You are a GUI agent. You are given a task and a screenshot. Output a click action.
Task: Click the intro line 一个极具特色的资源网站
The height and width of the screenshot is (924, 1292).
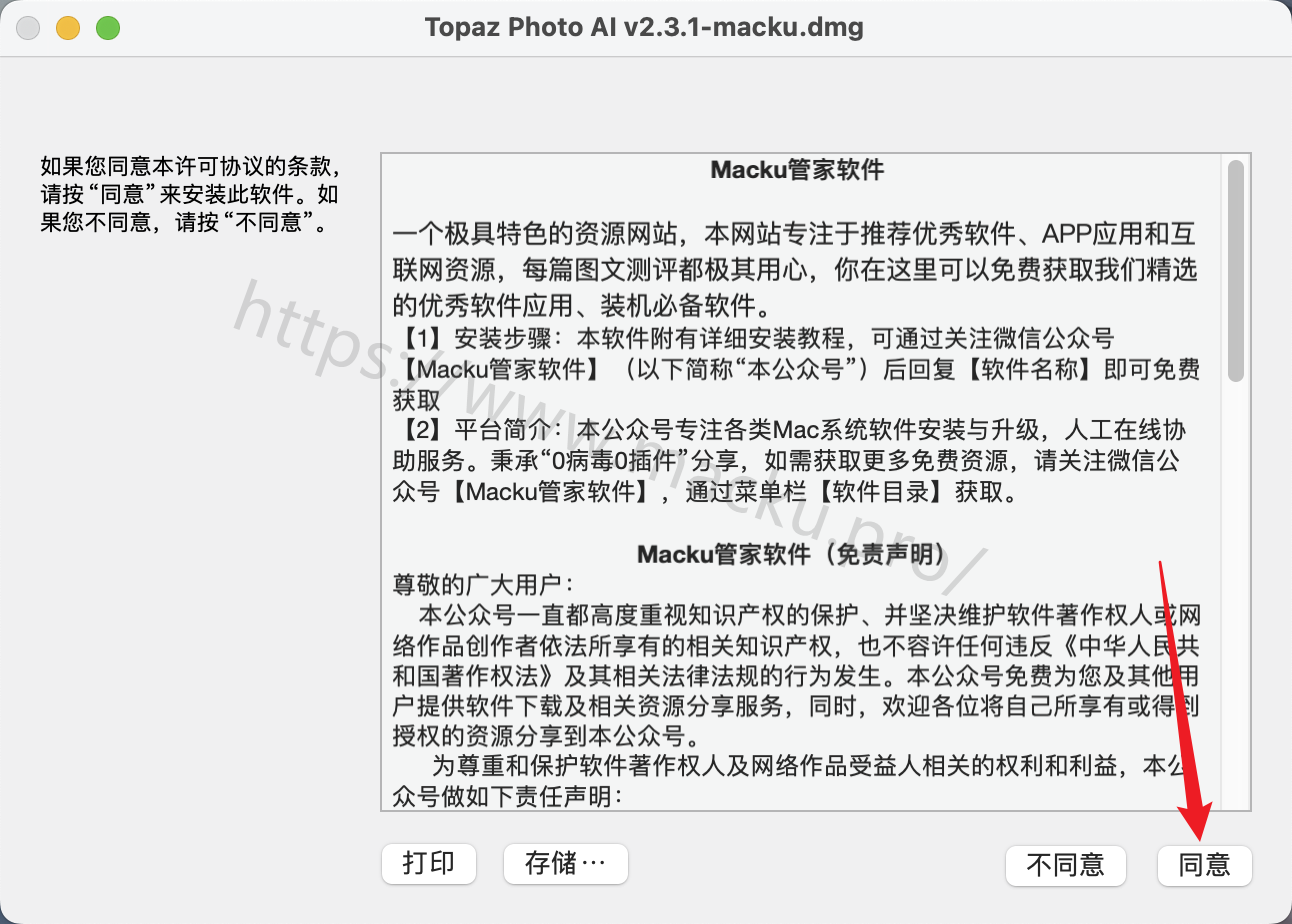click(795, 235)
